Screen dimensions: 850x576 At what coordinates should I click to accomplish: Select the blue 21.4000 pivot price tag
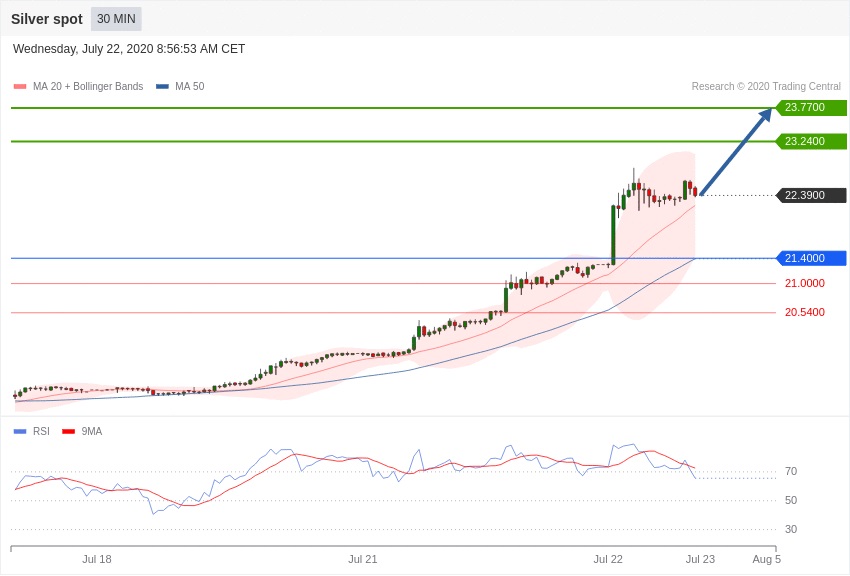pyautogui.click(x=810, y=259)
